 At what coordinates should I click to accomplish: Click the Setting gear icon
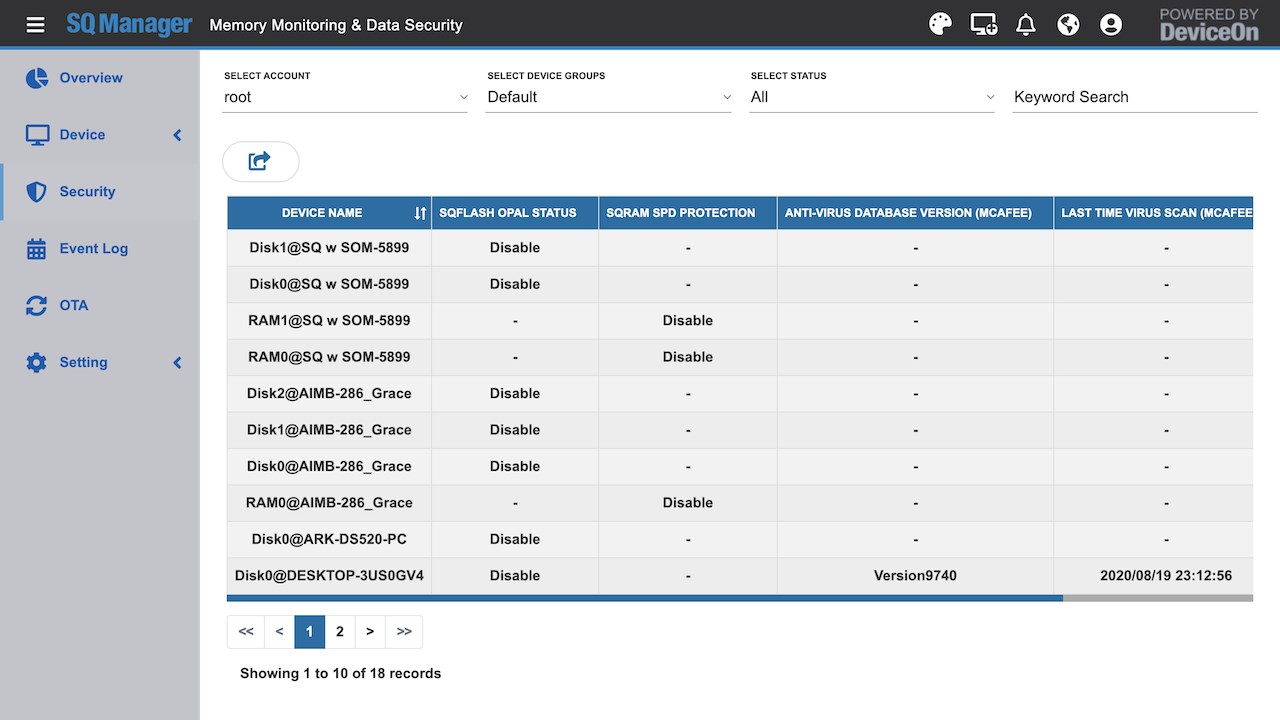point(37,363)
